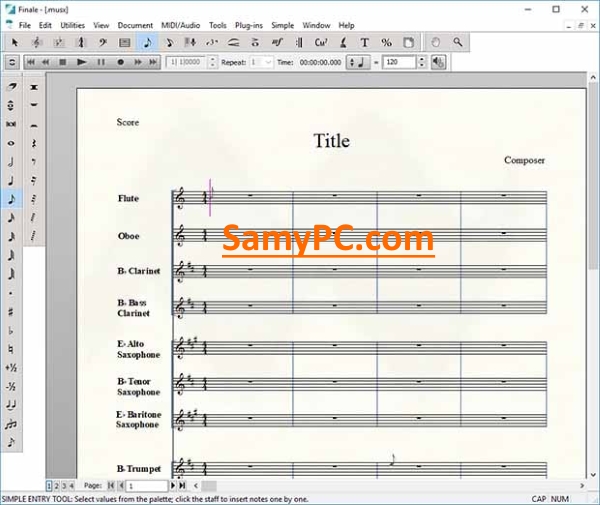The width and height of the screenshot is (600, 505).
Task: Open the File menu
Action: click(x=25, y=26)
